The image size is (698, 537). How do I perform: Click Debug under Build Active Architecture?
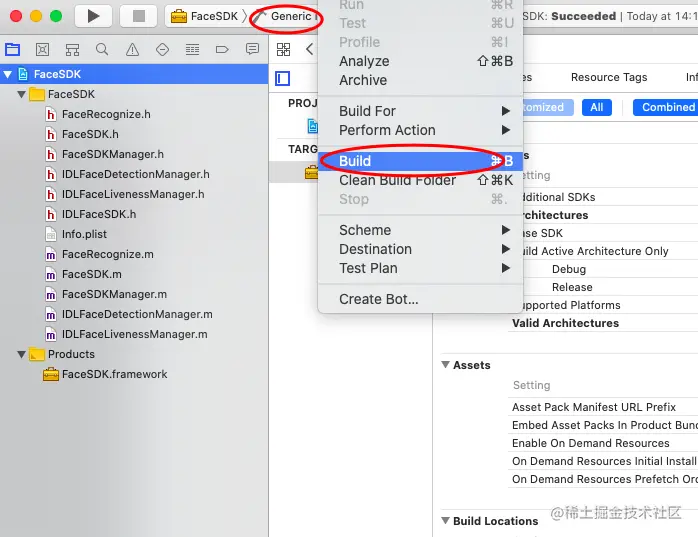(568, 269)
